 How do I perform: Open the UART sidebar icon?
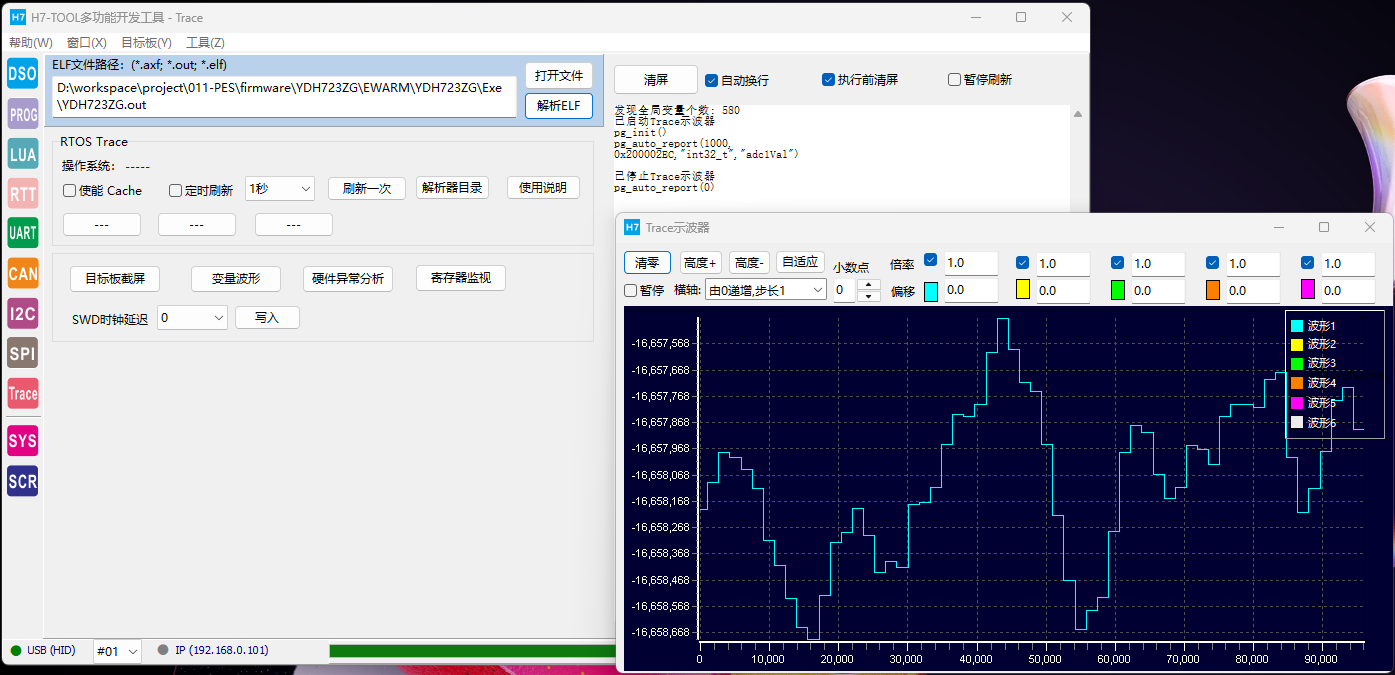(22, 233)
